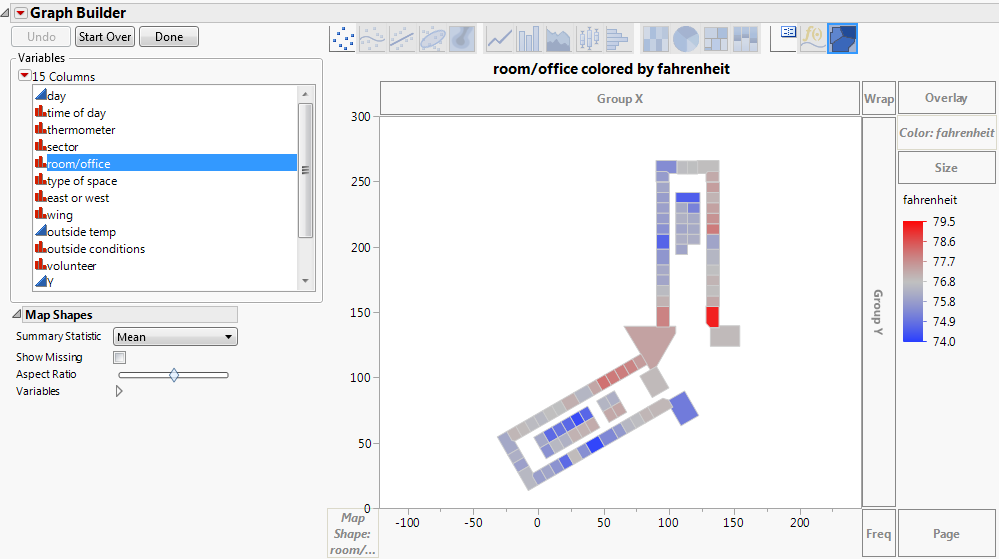
Task: Choose the Line chart element icon
Action: click(499, 38)
